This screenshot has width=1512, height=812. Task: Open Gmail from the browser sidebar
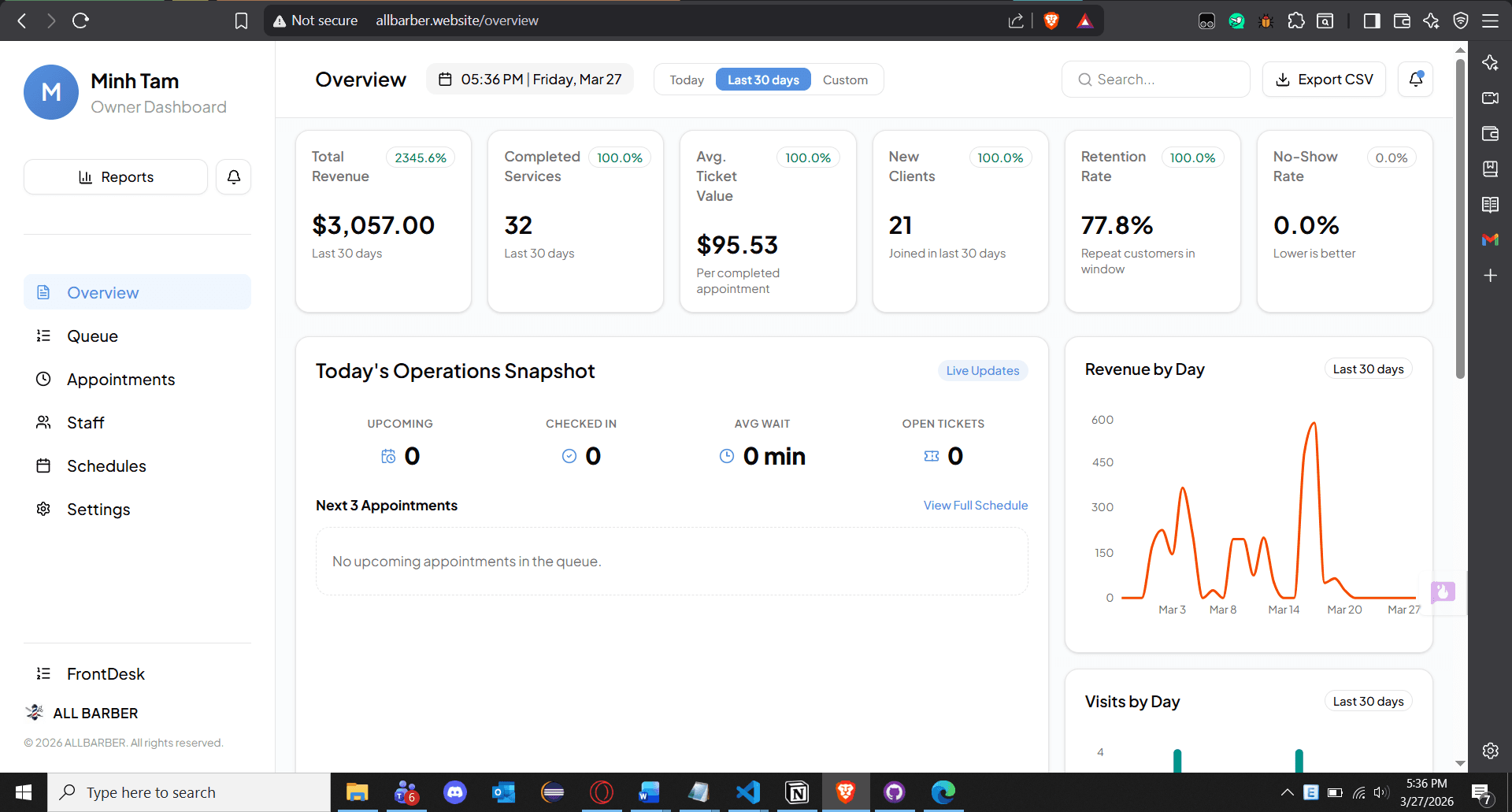(x=1490, y=239)
